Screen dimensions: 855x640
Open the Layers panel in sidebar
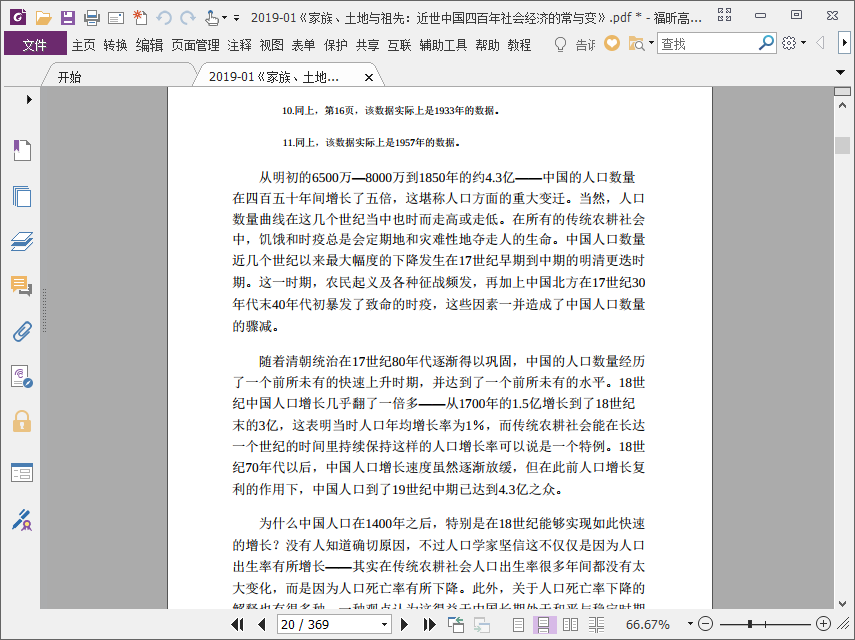[22, 241]
